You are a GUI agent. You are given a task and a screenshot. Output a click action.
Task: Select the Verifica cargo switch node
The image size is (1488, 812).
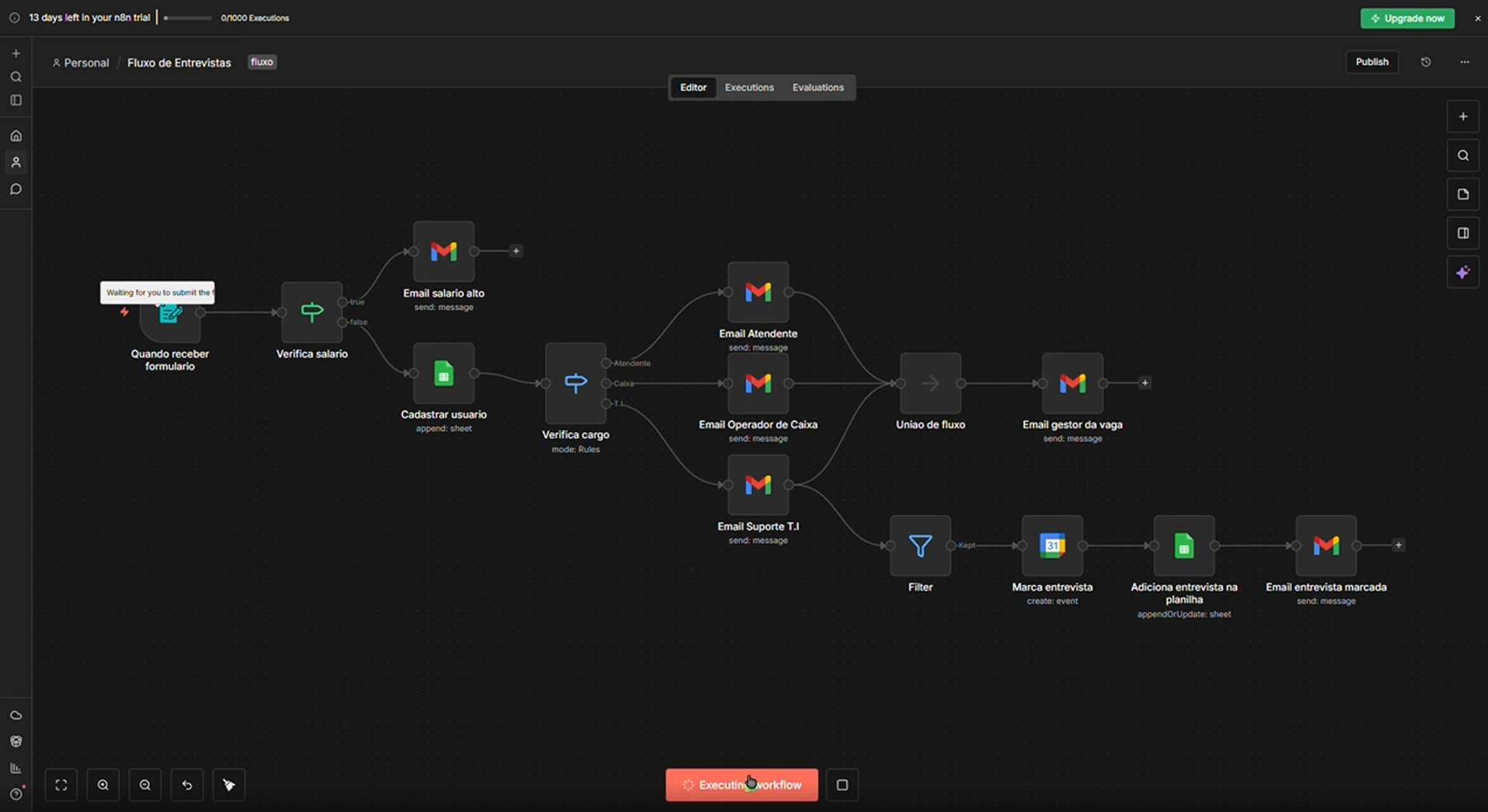[576, 383]
